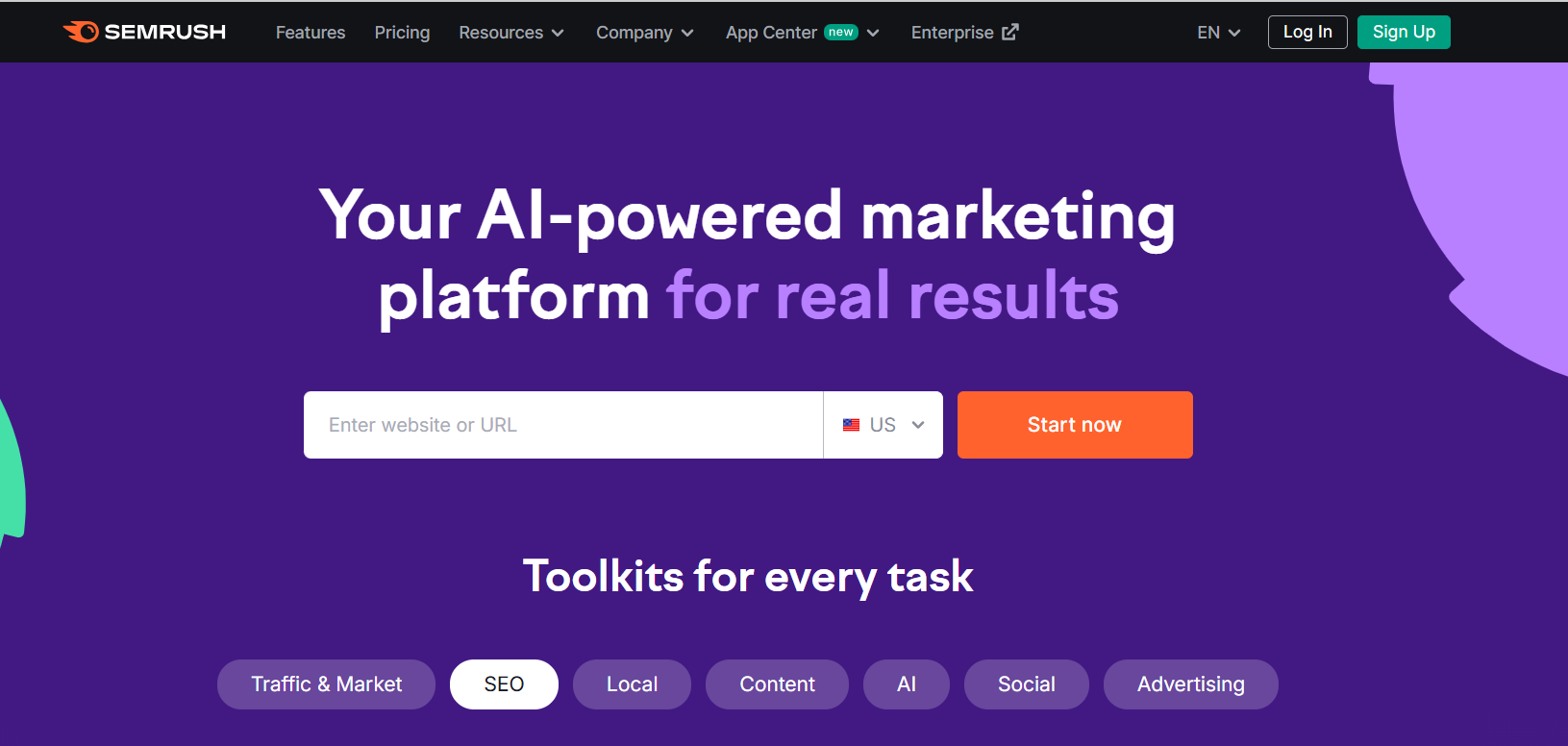Select the Traffic & Market toolkit tab
Image resolution: width=1568 pixels, height=746 pixels.
[x=326, y=684]
